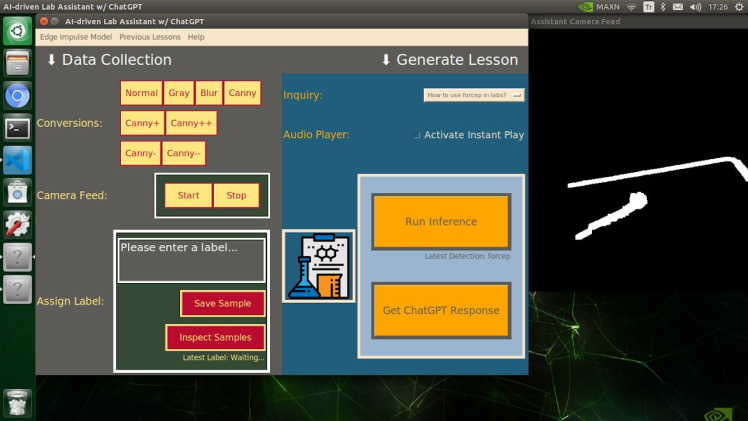Open the Files manager in the dock
Viewport: 748px width, 421px height.
[x=17, y=64]
